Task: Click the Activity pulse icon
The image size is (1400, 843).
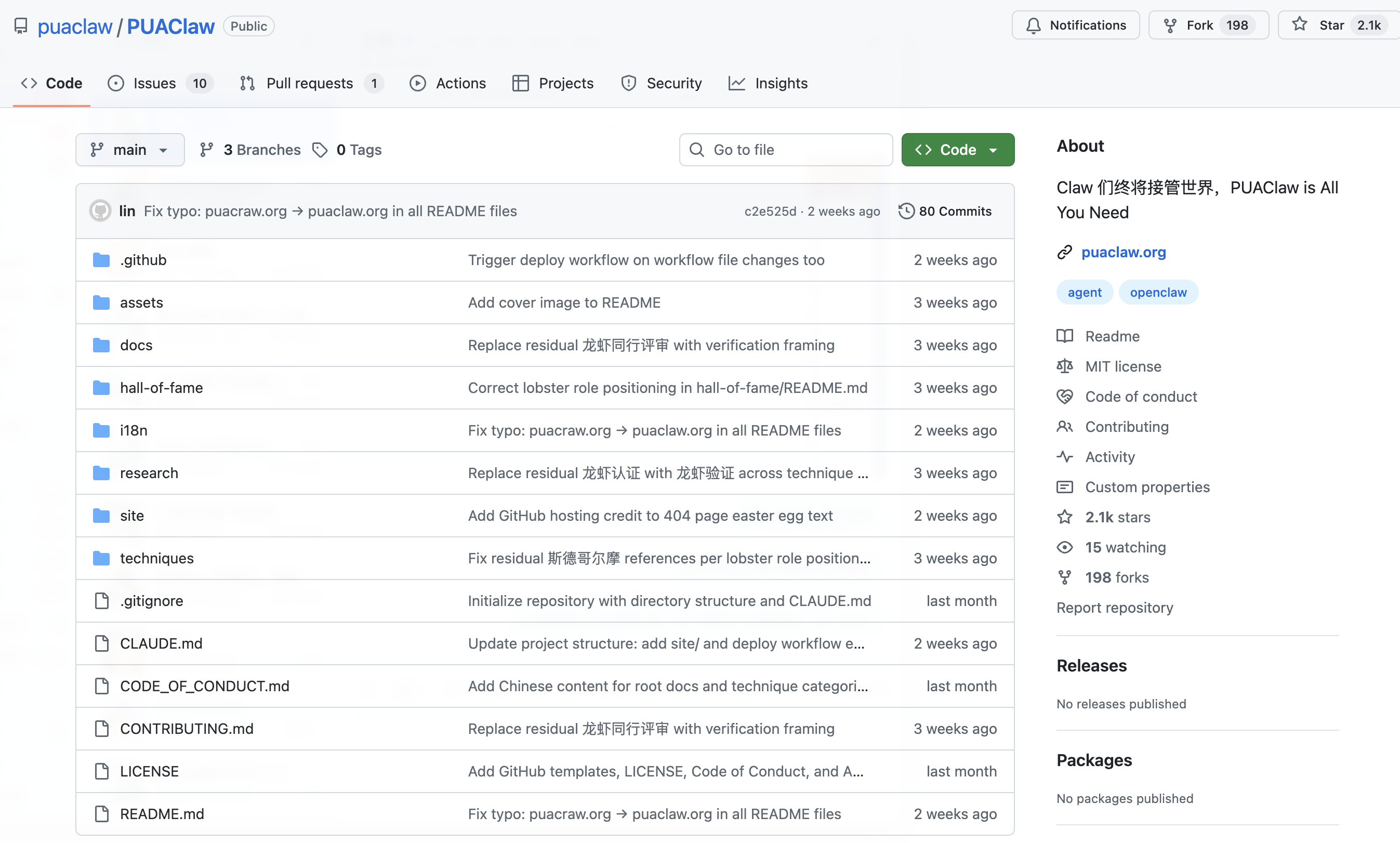Action: coord(1065,457)
